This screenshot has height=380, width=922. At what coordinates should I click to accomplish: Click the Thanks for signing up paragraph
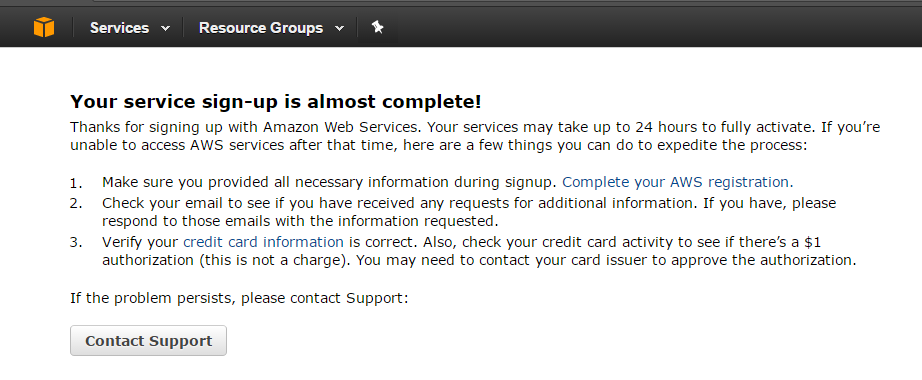[x=475, y=136]
